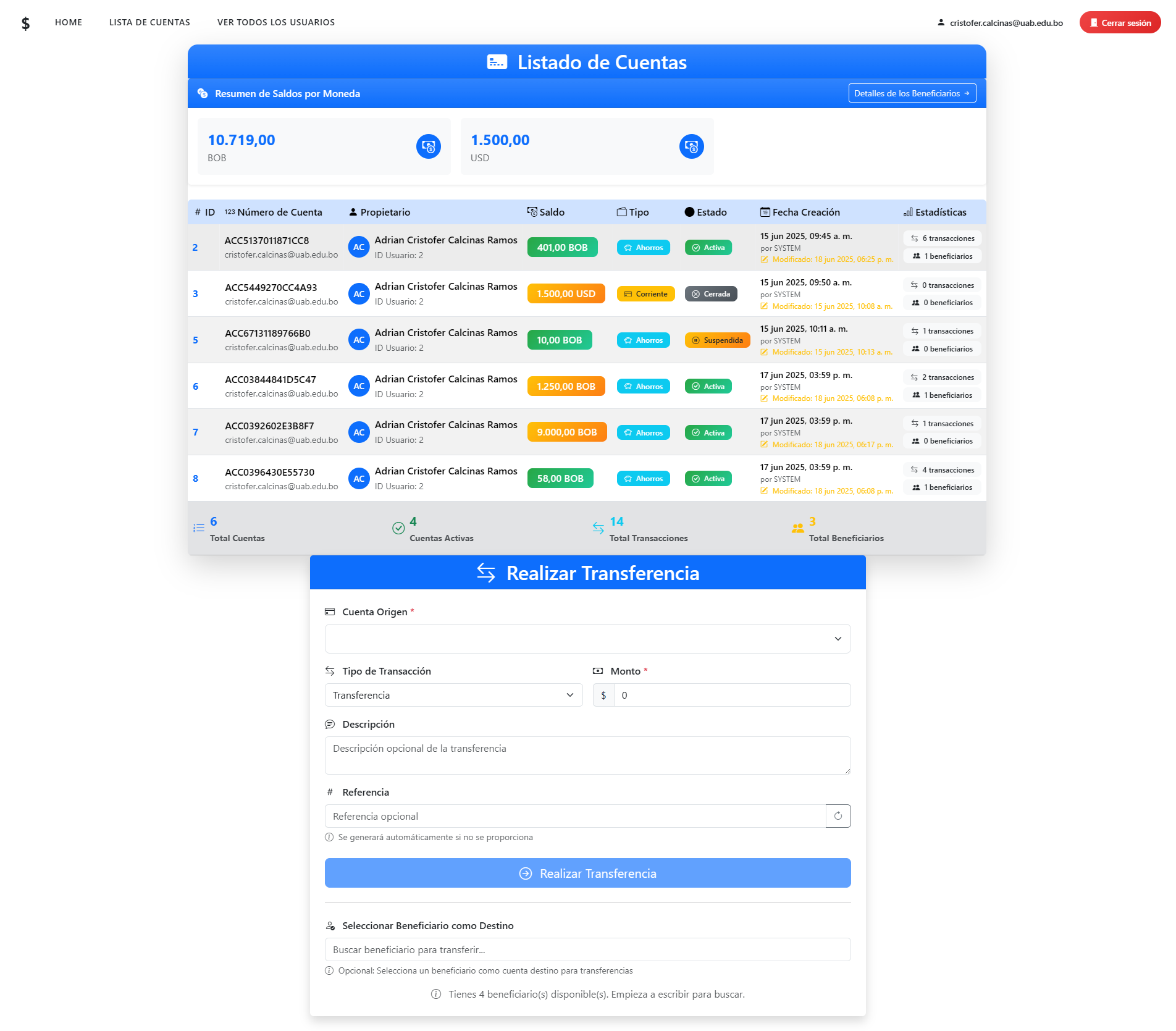Click AC avatar in row ACC03844841D5C47

359,386
